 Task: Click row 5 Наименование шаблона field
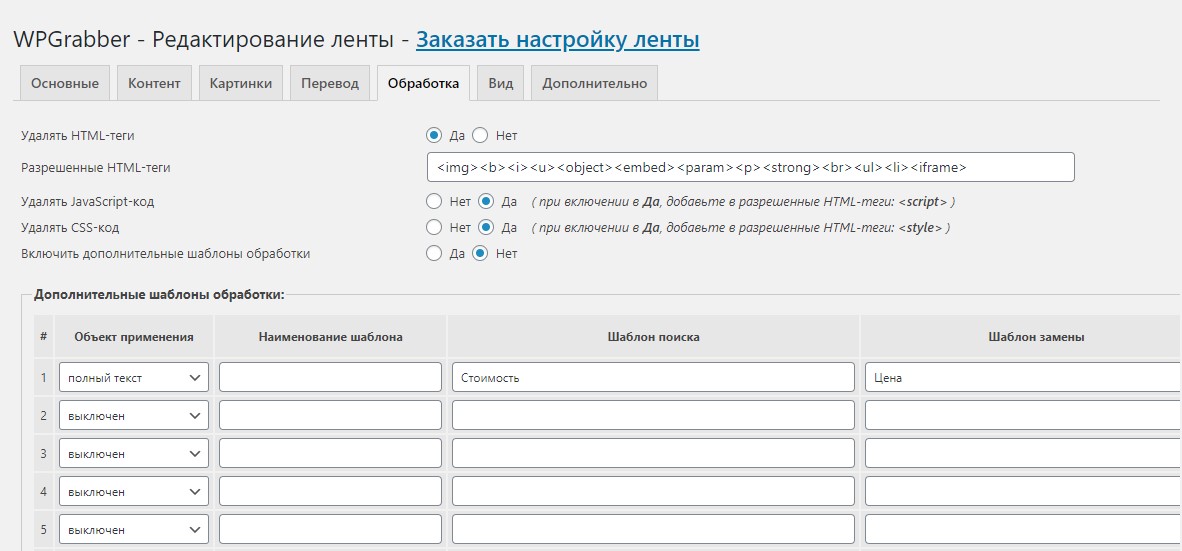(x=330, y=530)
